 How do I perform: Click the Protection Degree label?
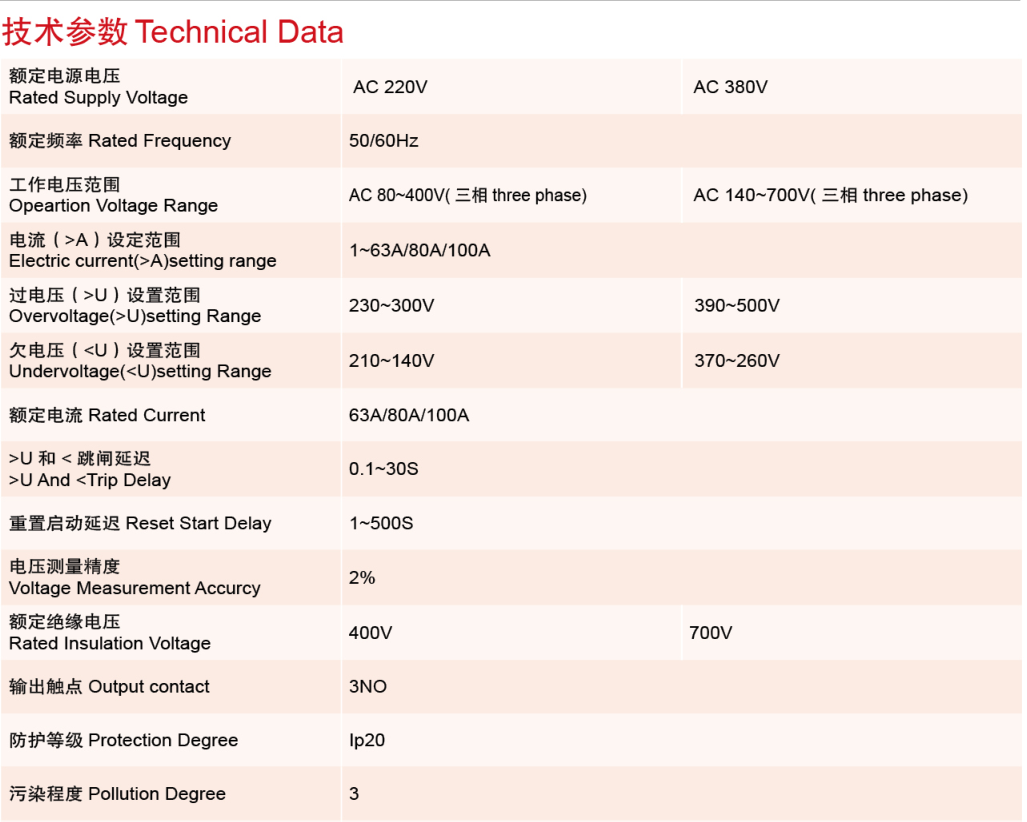pos(123,741)
